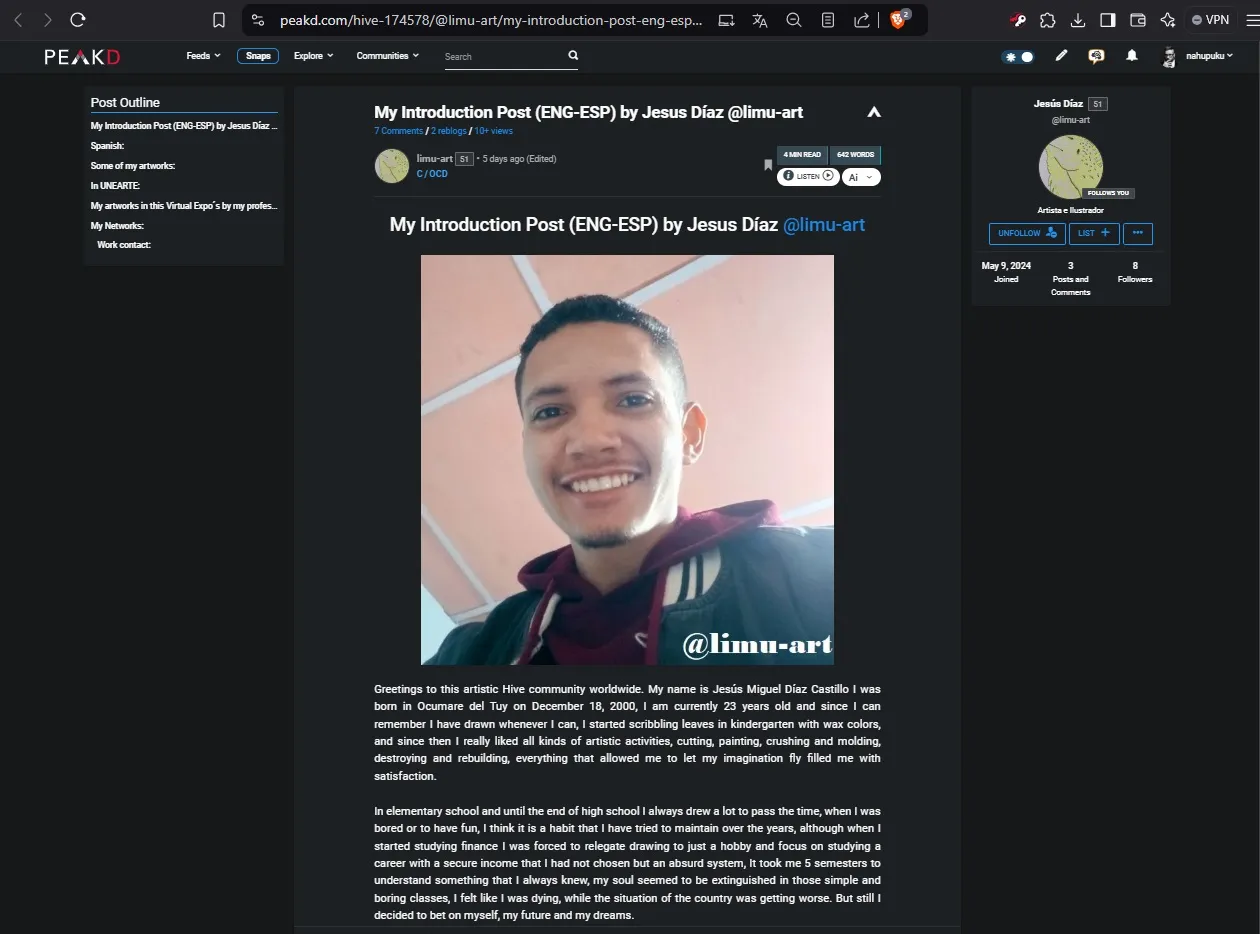This screenshot has width=1260, height=934.
Task: Jump to 'Some of my artworks' outline entry
Action: coord(133,166)
